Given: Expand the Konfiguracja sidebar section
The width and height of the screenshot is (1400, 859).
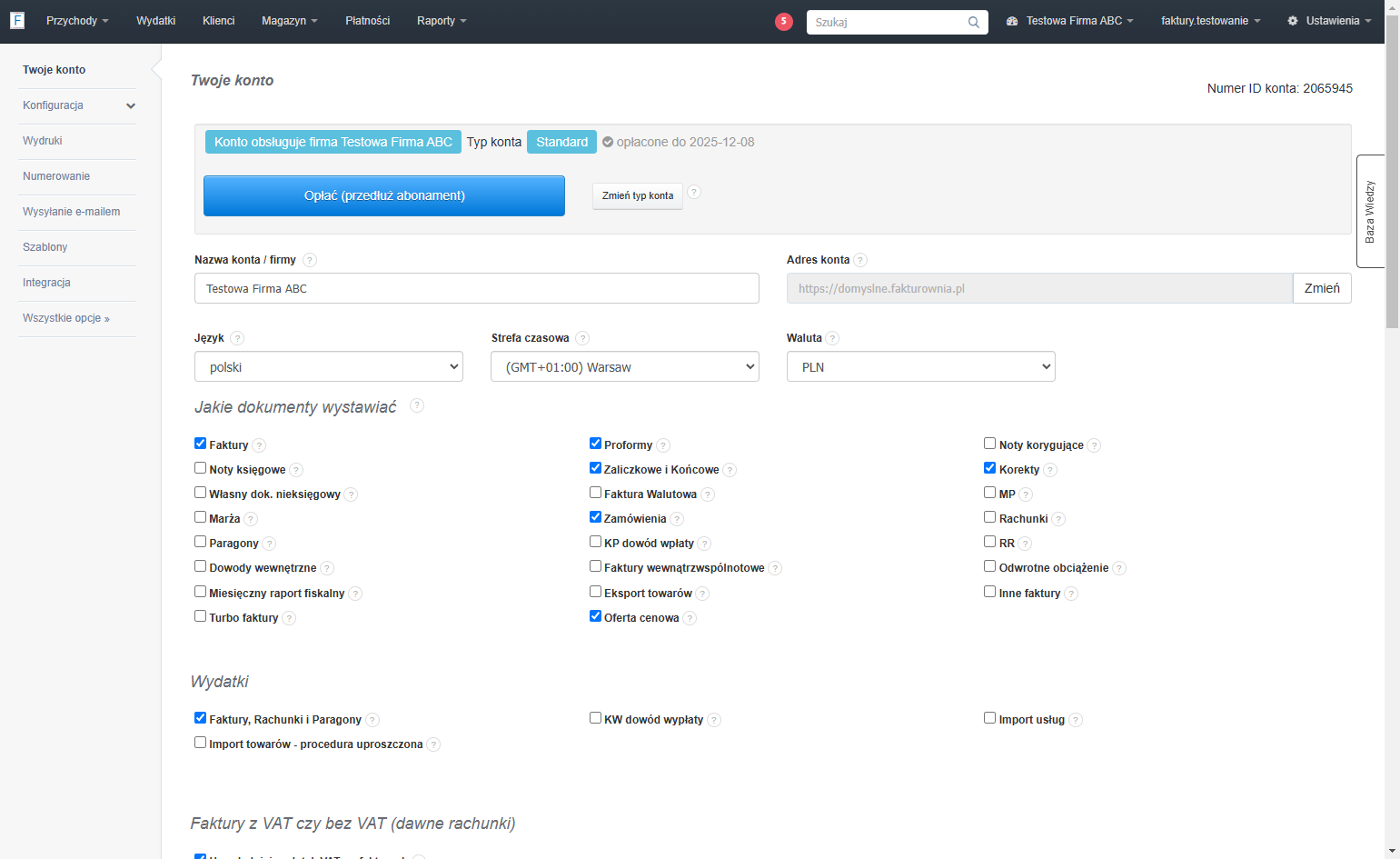Looking at the screenshot, I should (77, 105).
